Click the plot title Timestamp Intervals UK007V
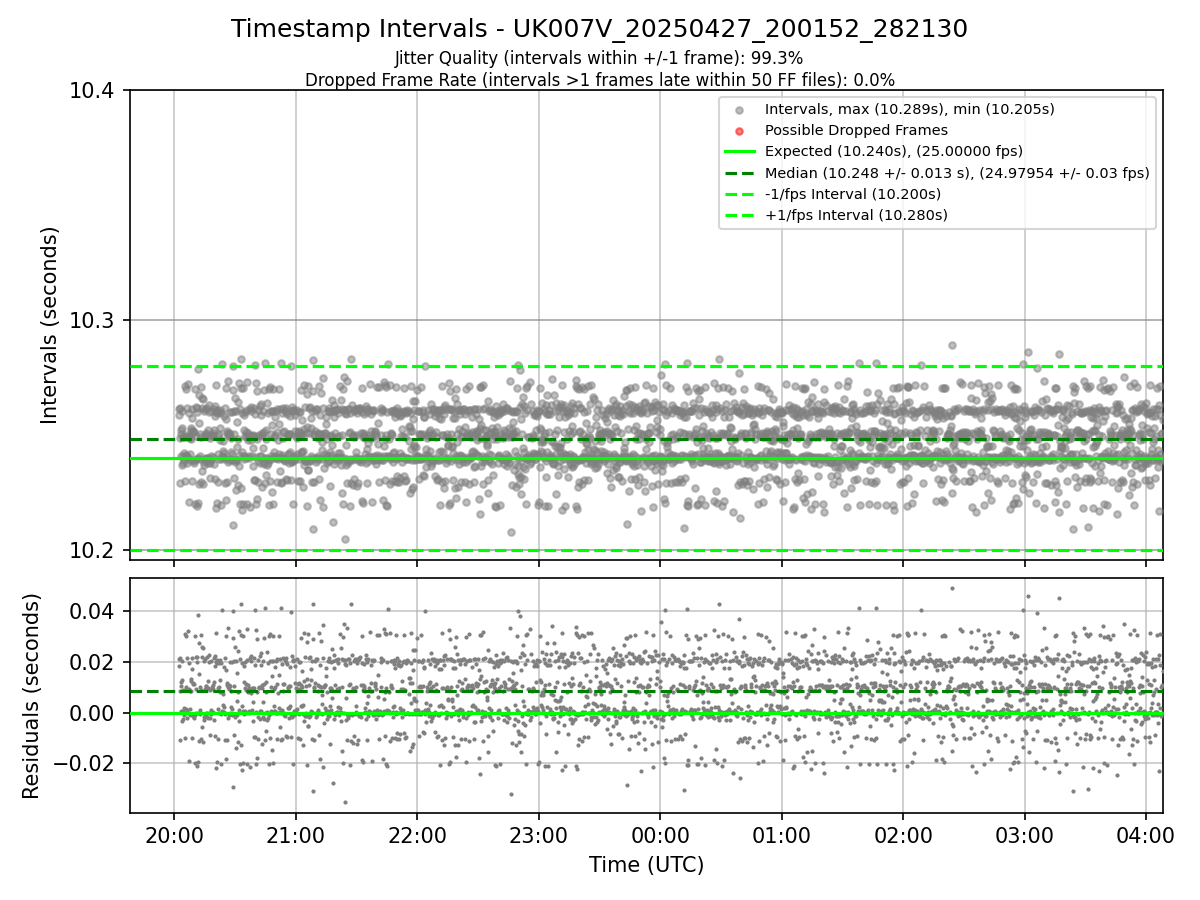Viewport: 1200px width, 900px height. [x=599, y=29]
